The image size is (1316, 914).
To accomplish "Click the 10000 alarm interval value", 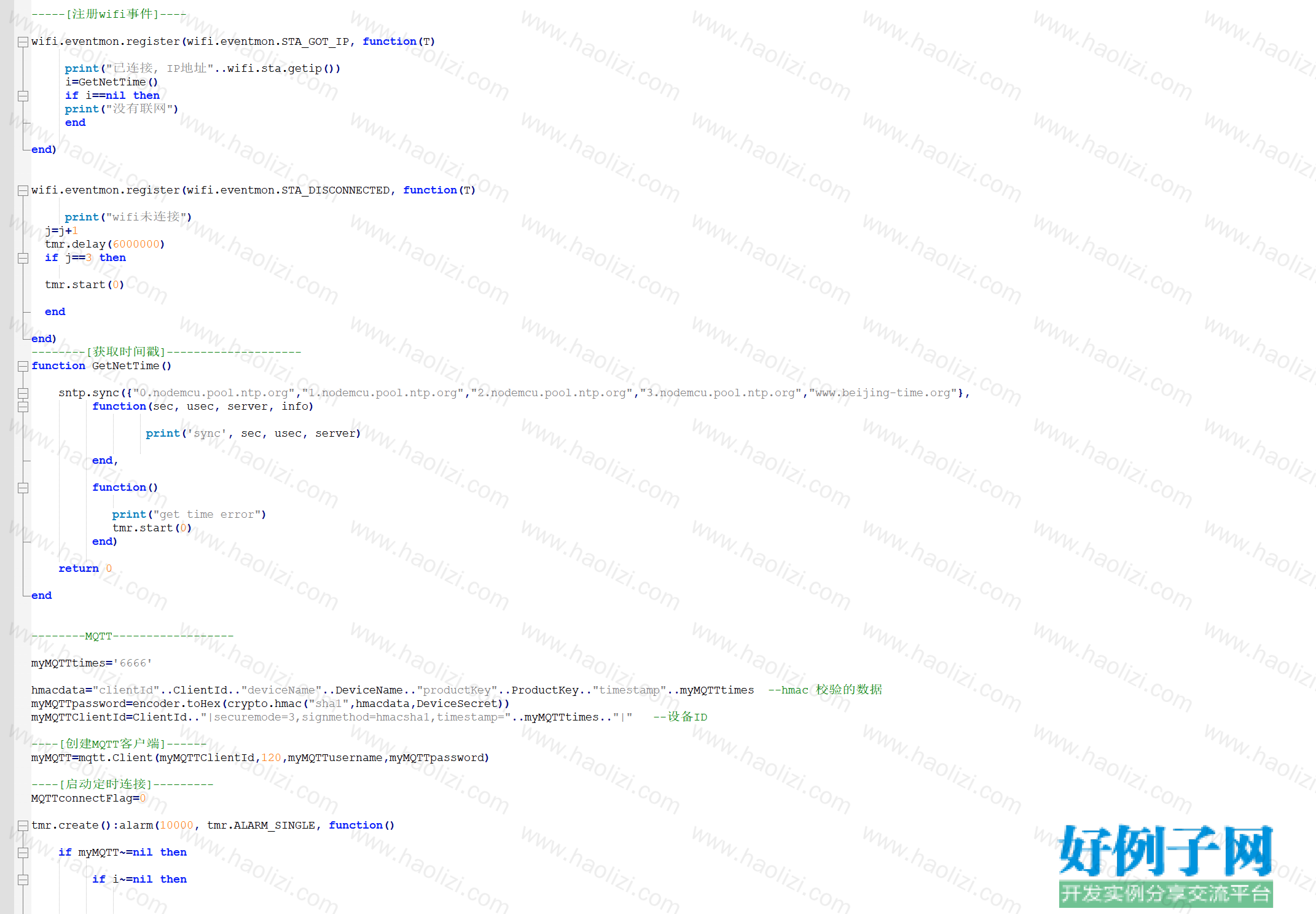I will coord(176,826).
